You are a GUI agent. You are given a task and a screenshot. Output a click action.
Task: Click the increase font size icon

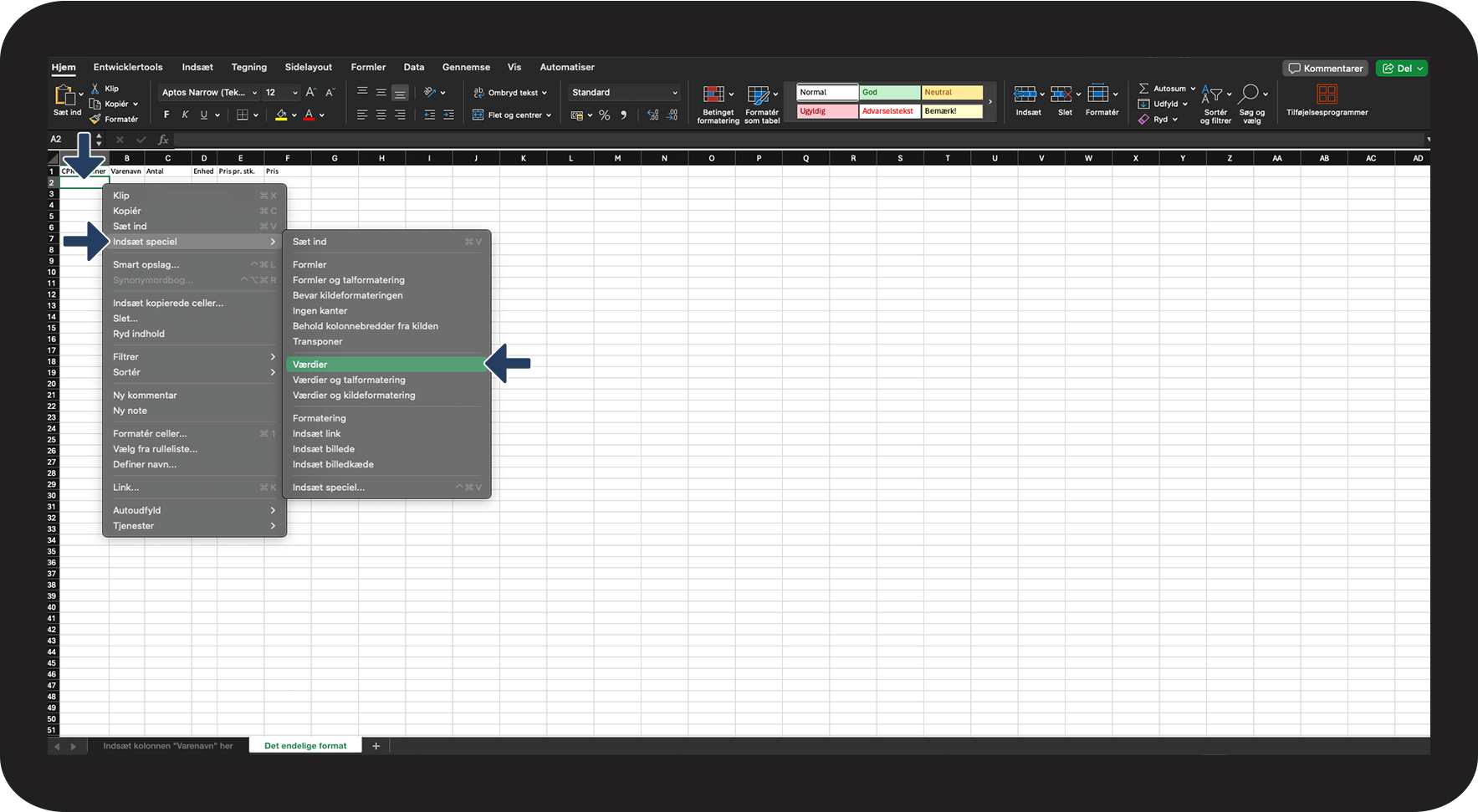point(310,93)
